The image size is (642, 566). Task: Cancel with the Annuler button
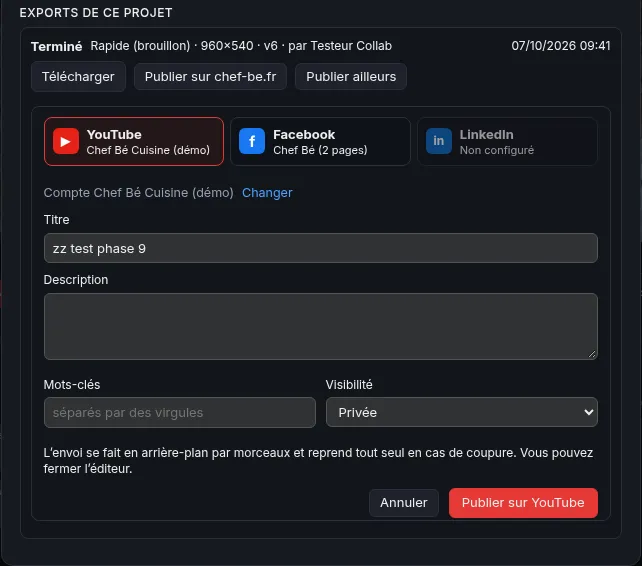[x=404, y=503]
